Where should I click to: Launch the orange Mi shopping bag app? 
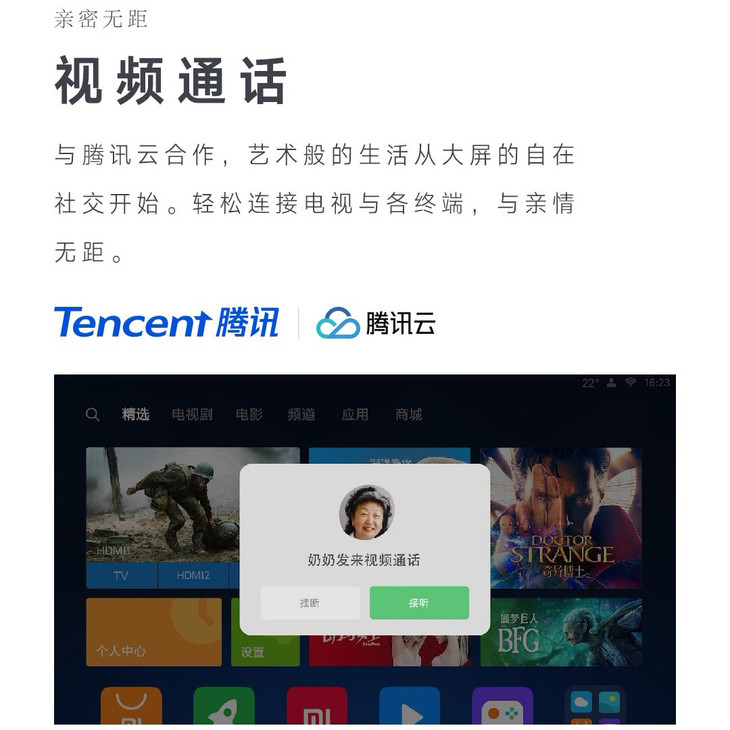131,706
